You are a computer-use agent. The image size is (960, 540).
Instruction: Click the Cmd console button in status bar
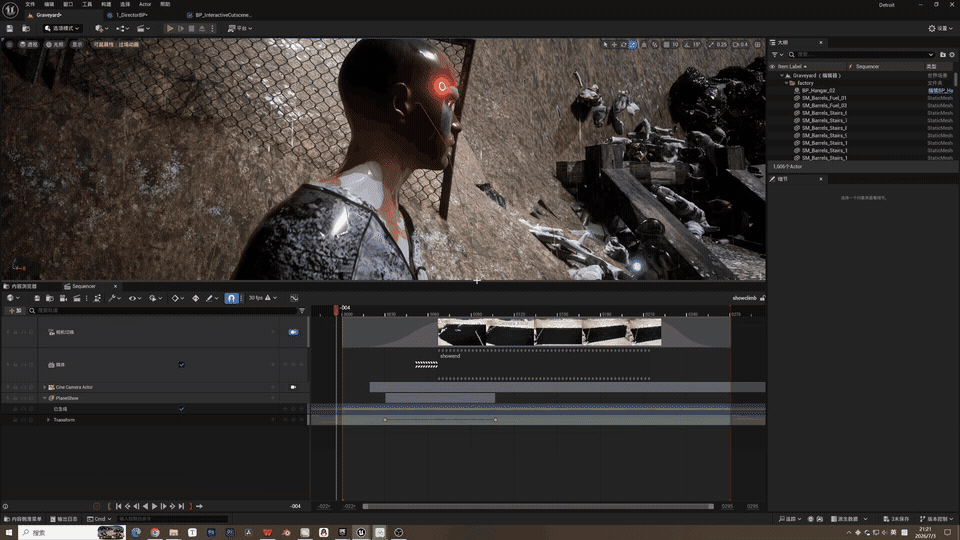tap(100, 519)
